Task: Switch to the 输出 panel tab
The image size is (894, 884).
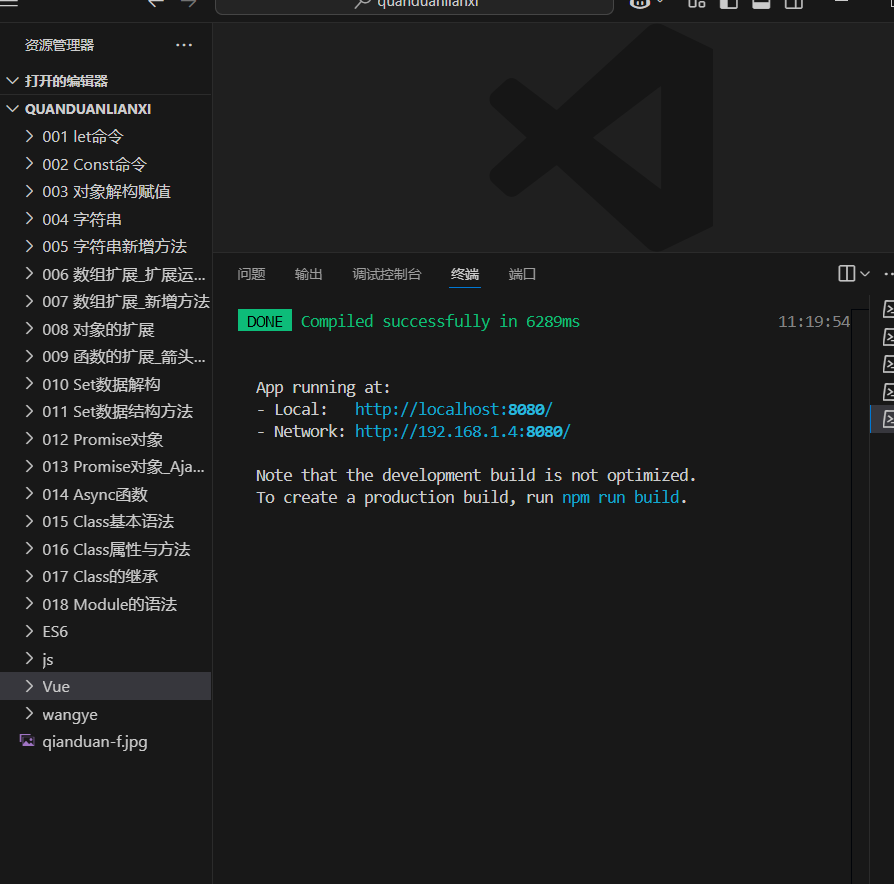Action: 308,274
